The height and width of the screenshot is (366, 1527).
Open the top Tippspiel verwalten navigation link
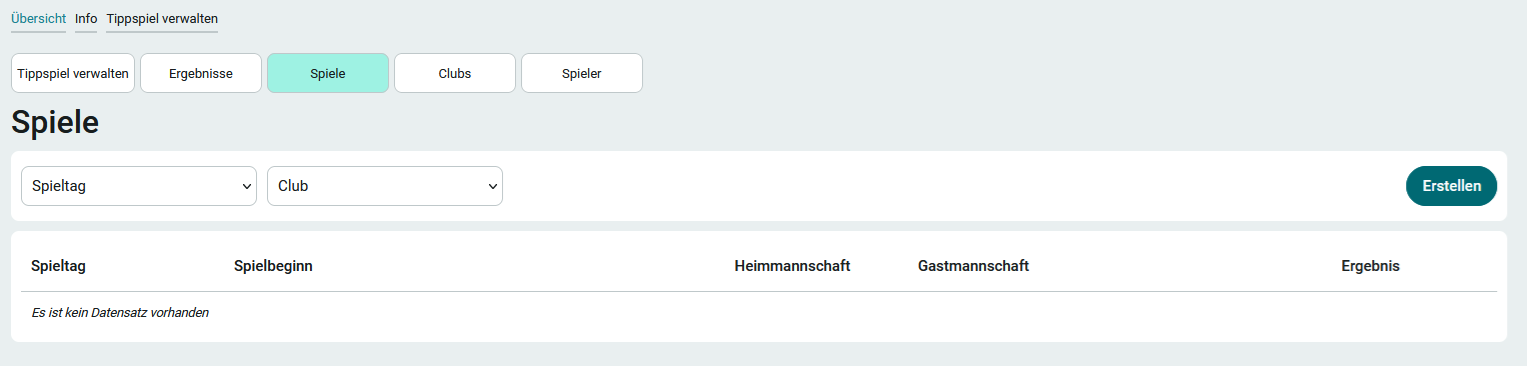[162, 18]
